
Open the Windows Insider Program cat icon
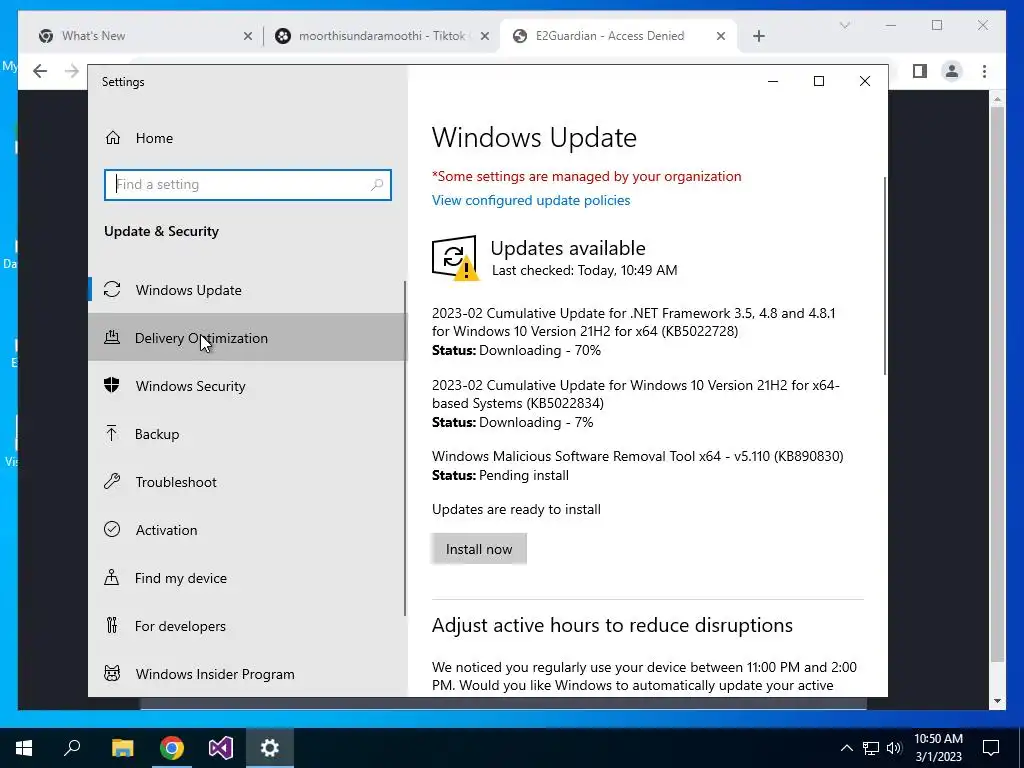click(x=112, y=673)
